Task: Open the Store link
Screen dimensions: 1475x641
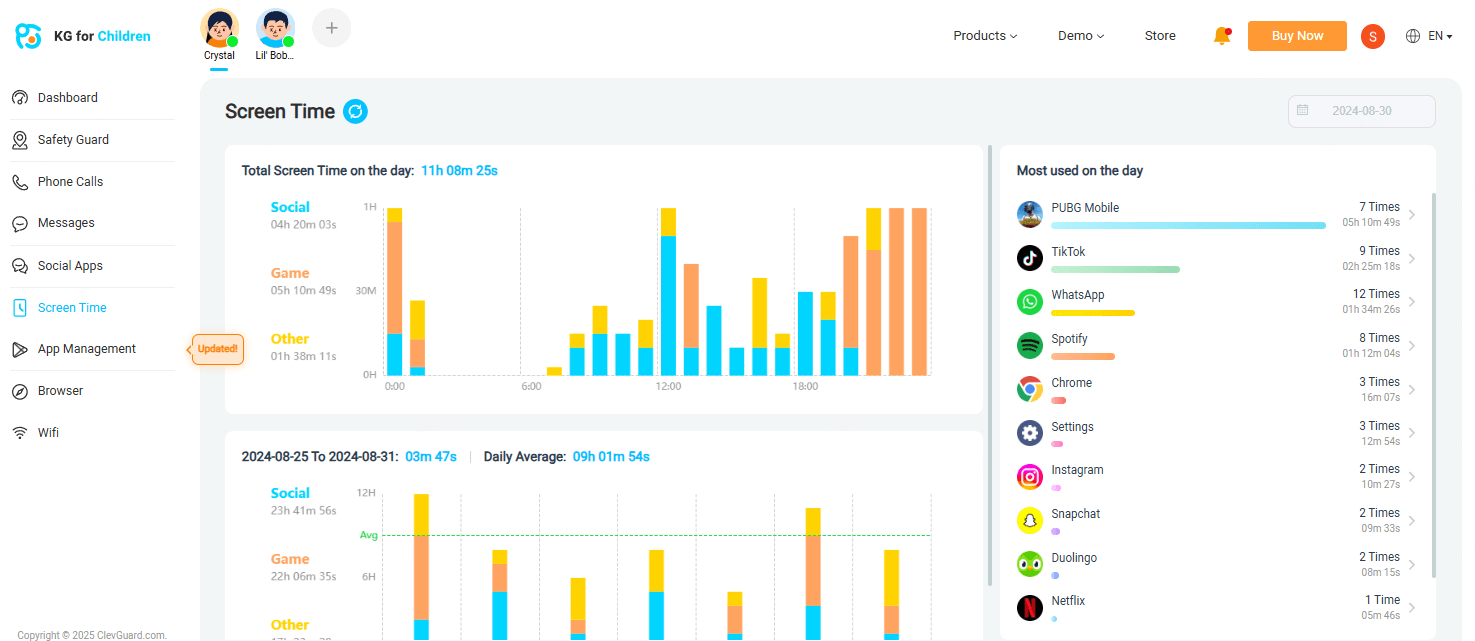Action: tap(1160, 36)
